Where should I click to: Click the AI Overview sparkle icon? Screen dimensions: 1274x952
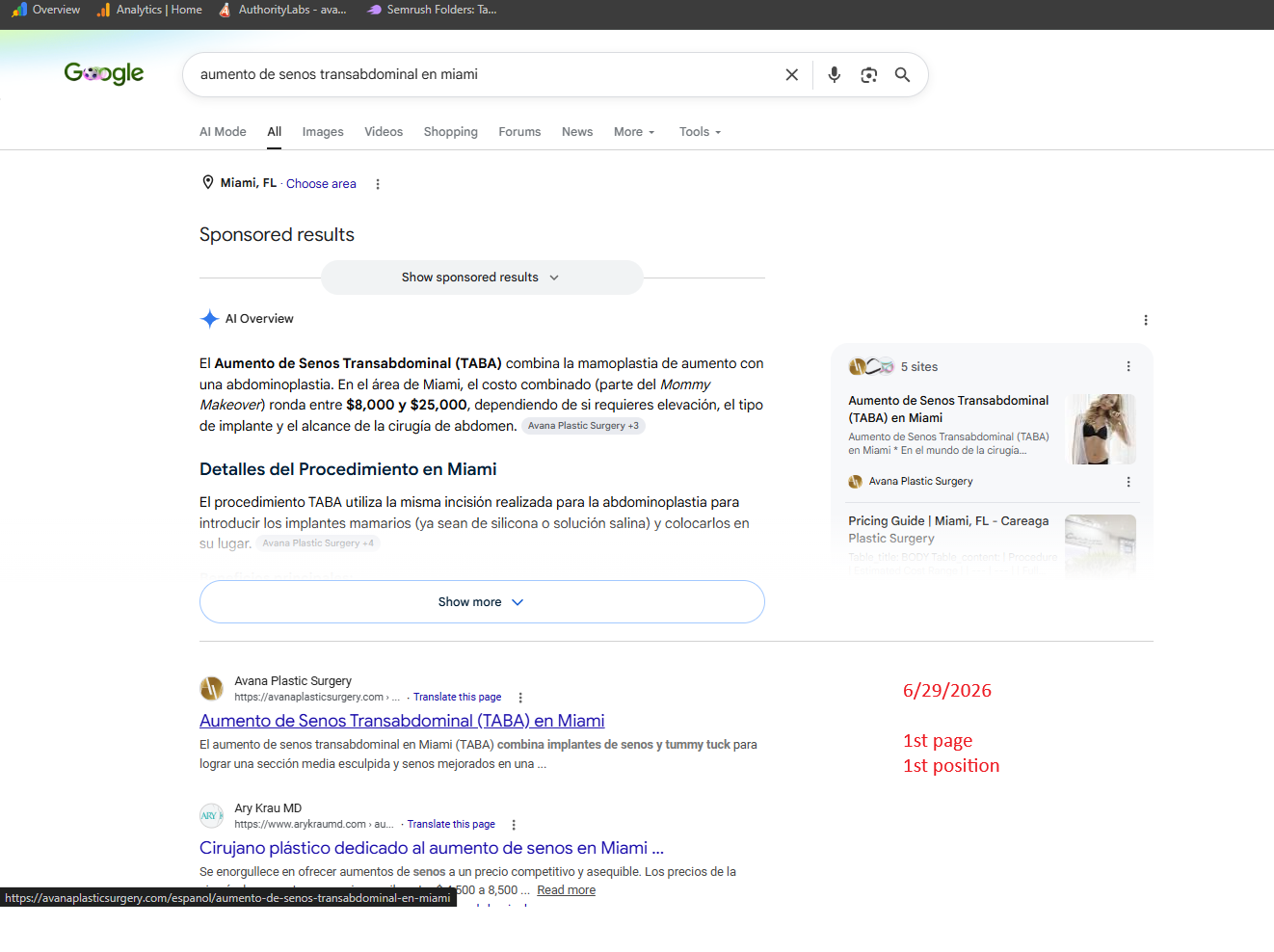pos(209,319)
